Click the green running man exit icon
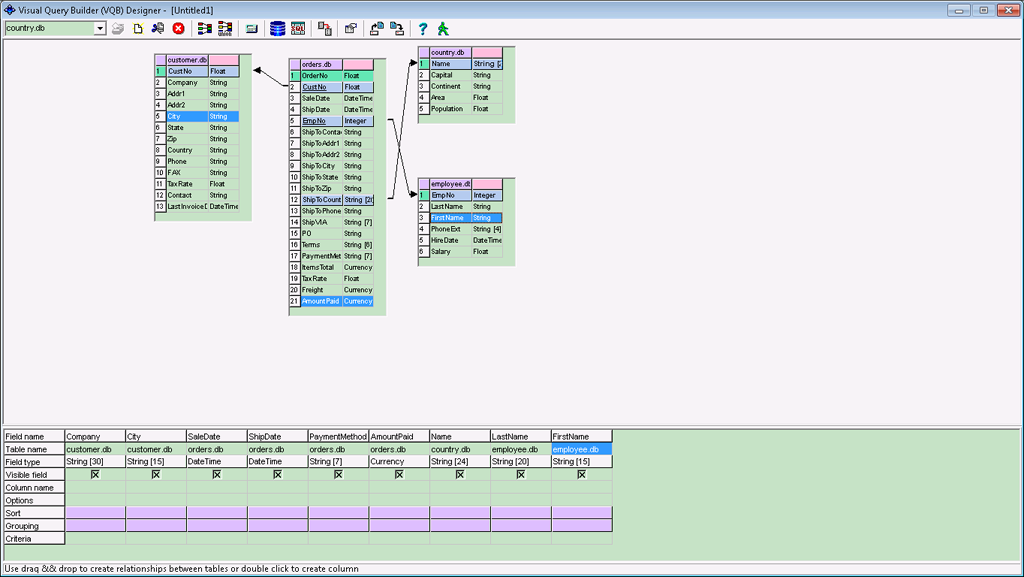Image resolution: width=1024 pixels, height=577 pixels. point(442,28)
